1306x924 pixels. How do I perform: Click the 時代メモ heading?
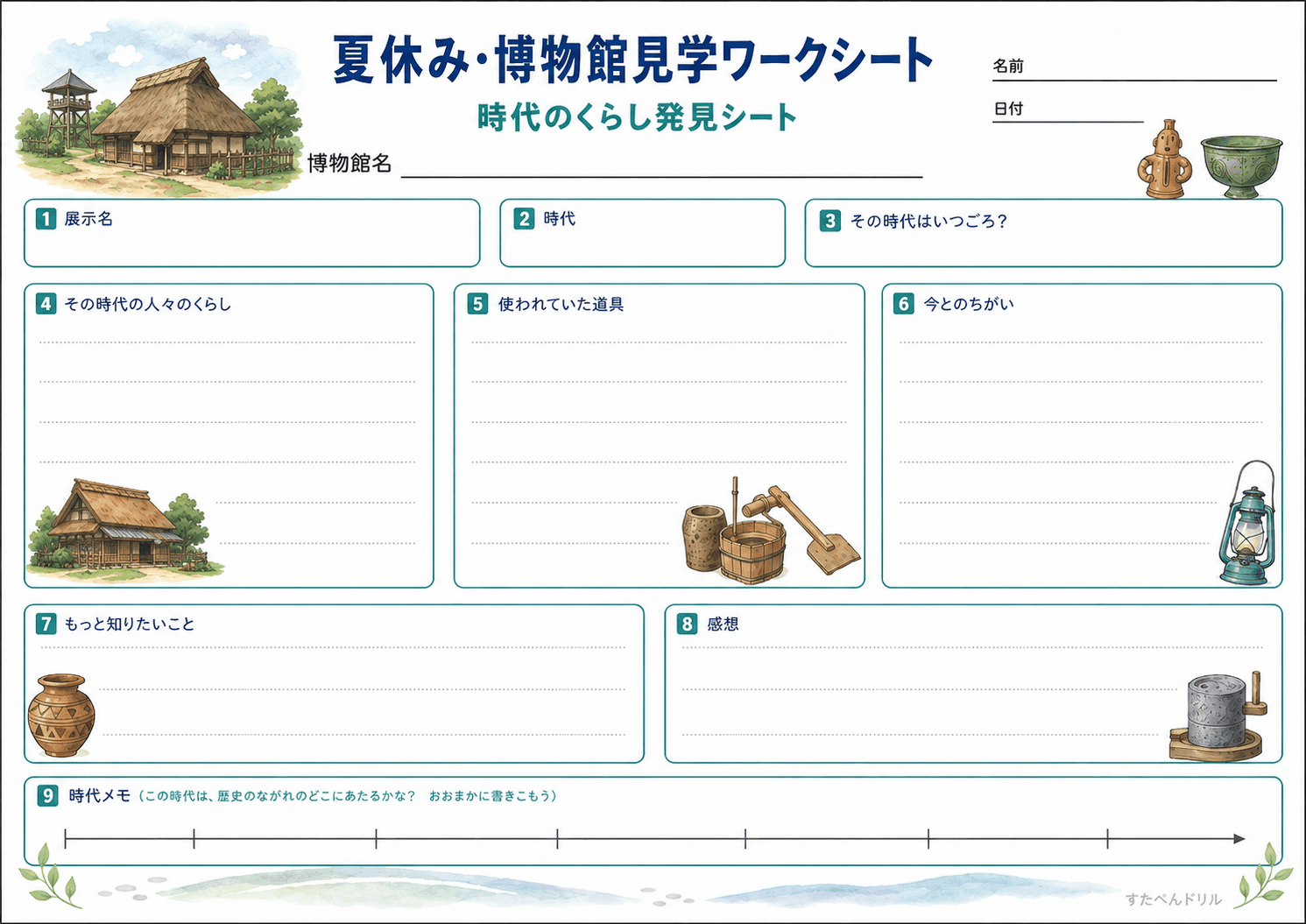[100, 795]
